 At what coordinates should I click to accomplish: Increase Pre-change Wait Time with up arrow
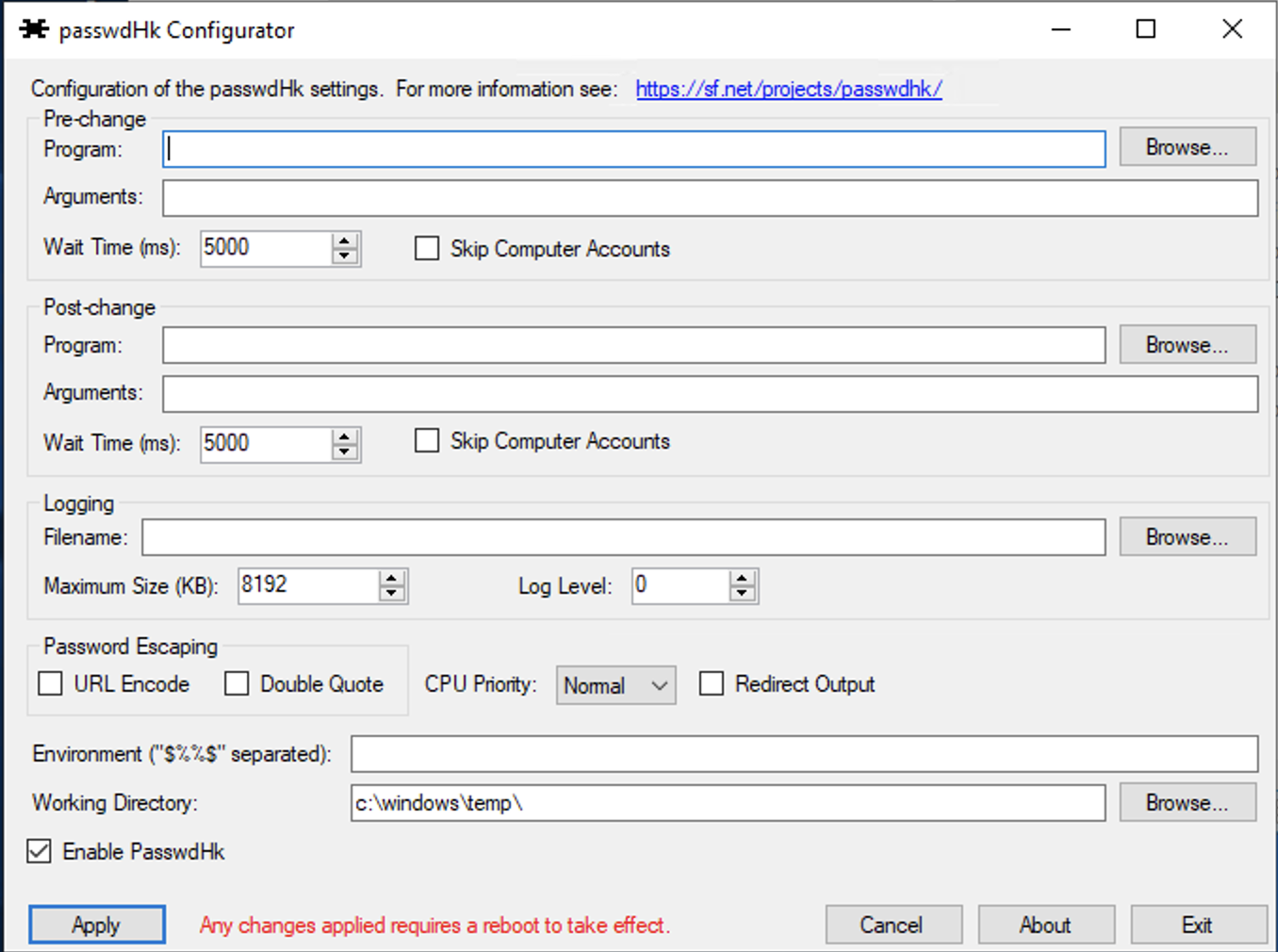(x=345, y=241)
